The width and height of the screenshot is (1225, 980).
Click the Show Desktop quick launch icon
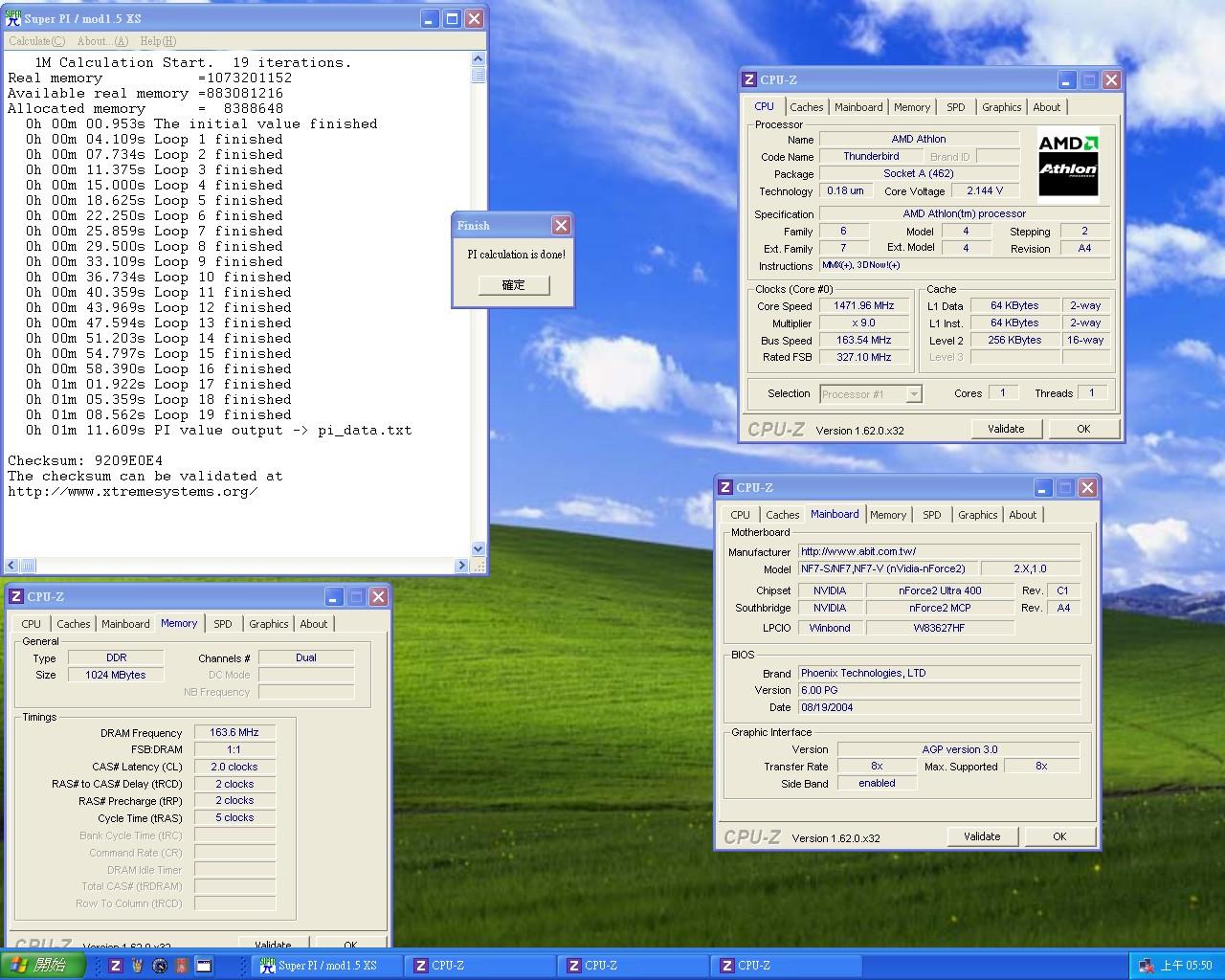coord(204,966)
